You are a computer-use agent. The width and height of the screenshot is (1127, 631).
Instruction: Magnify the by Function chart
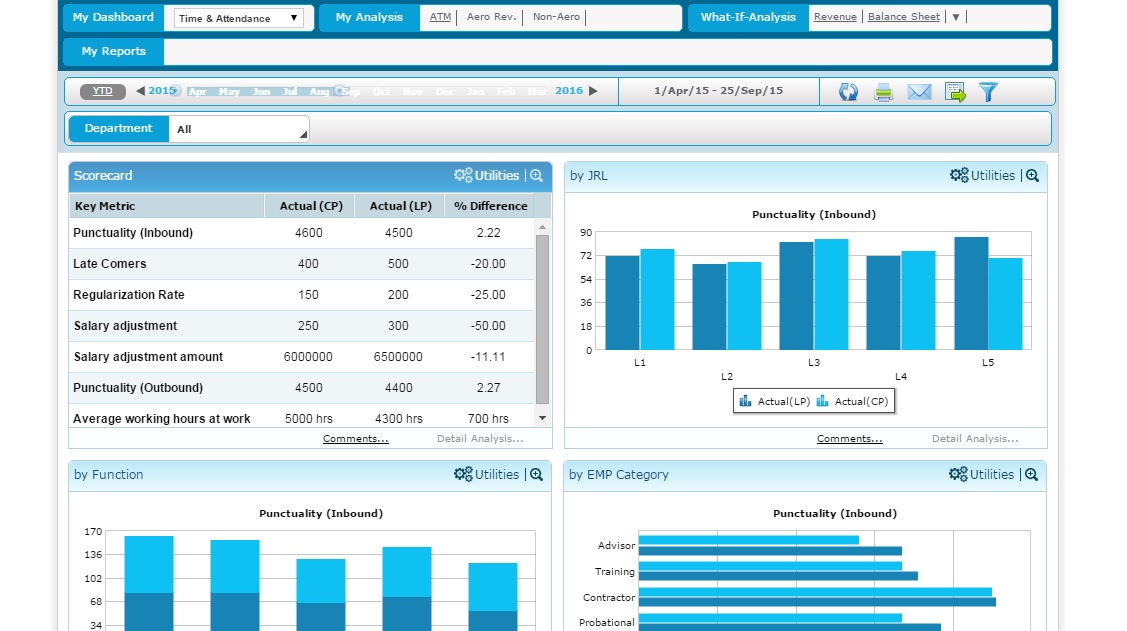[x=536, y=474]
